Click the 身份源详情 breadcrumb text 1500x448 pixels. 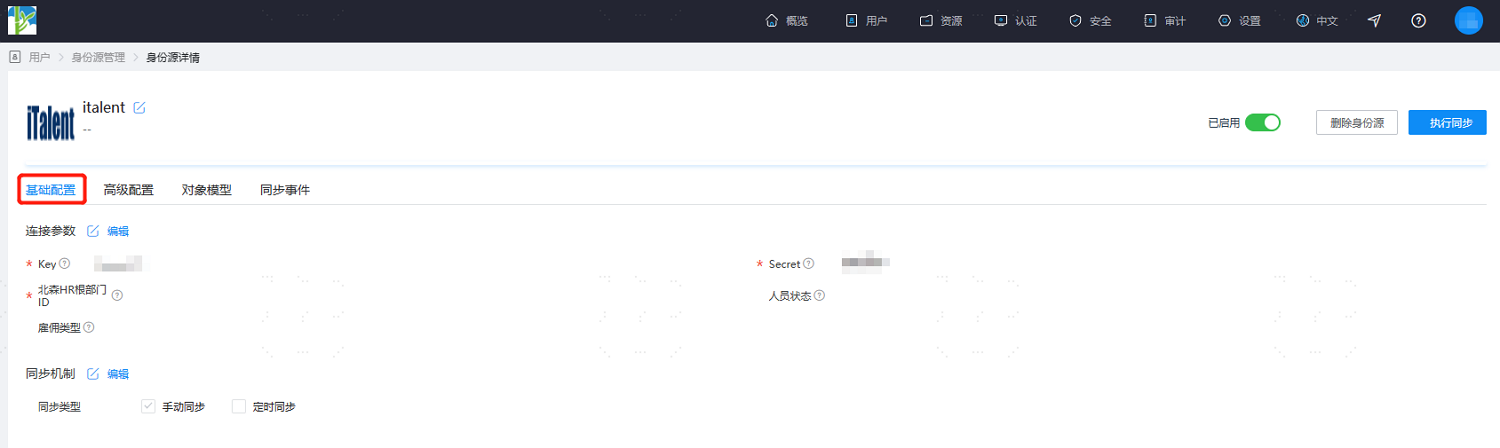172,57
